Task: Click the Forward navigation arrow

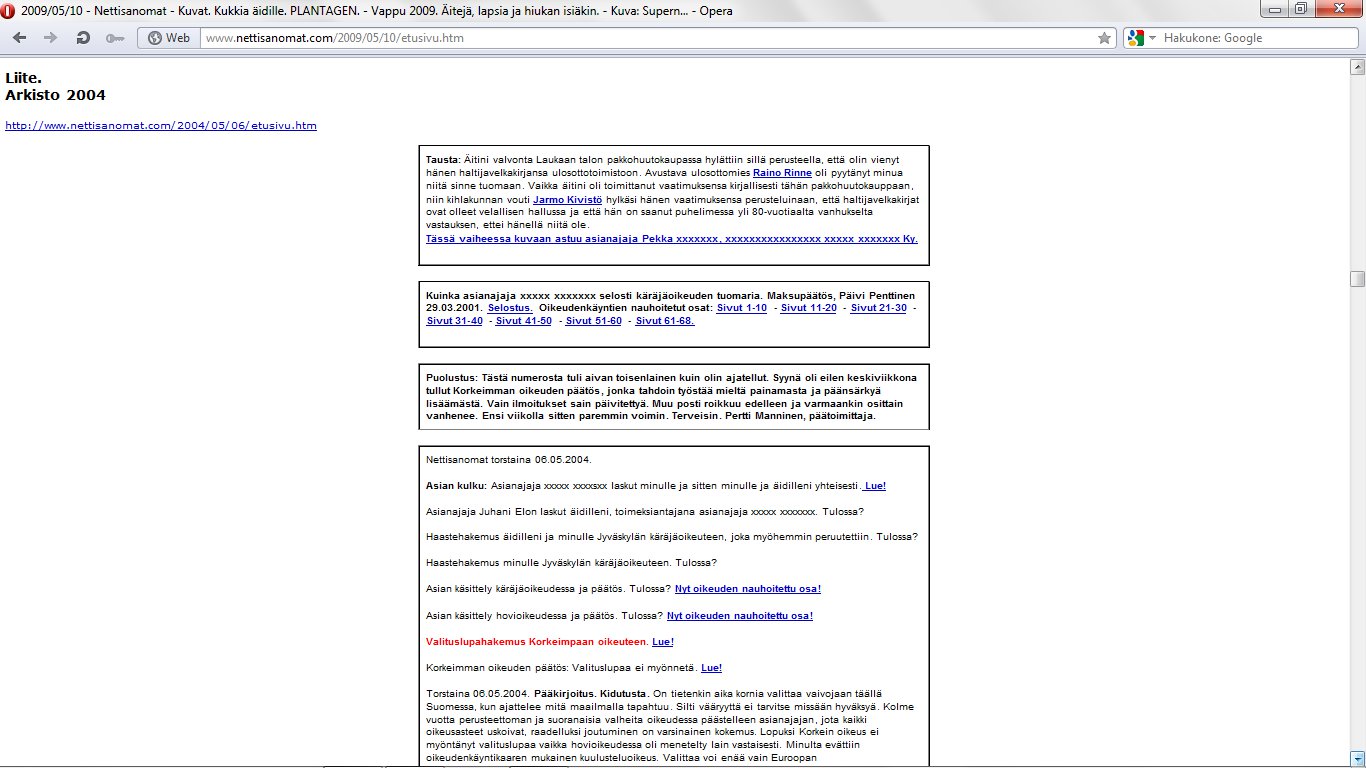Action: point(51,38)
